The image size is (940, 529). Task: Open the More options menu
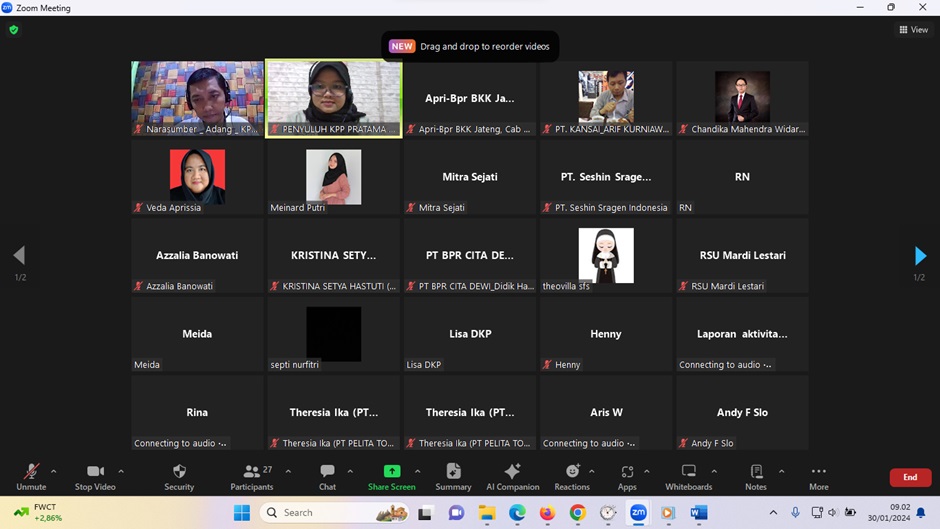coord(818,476)
